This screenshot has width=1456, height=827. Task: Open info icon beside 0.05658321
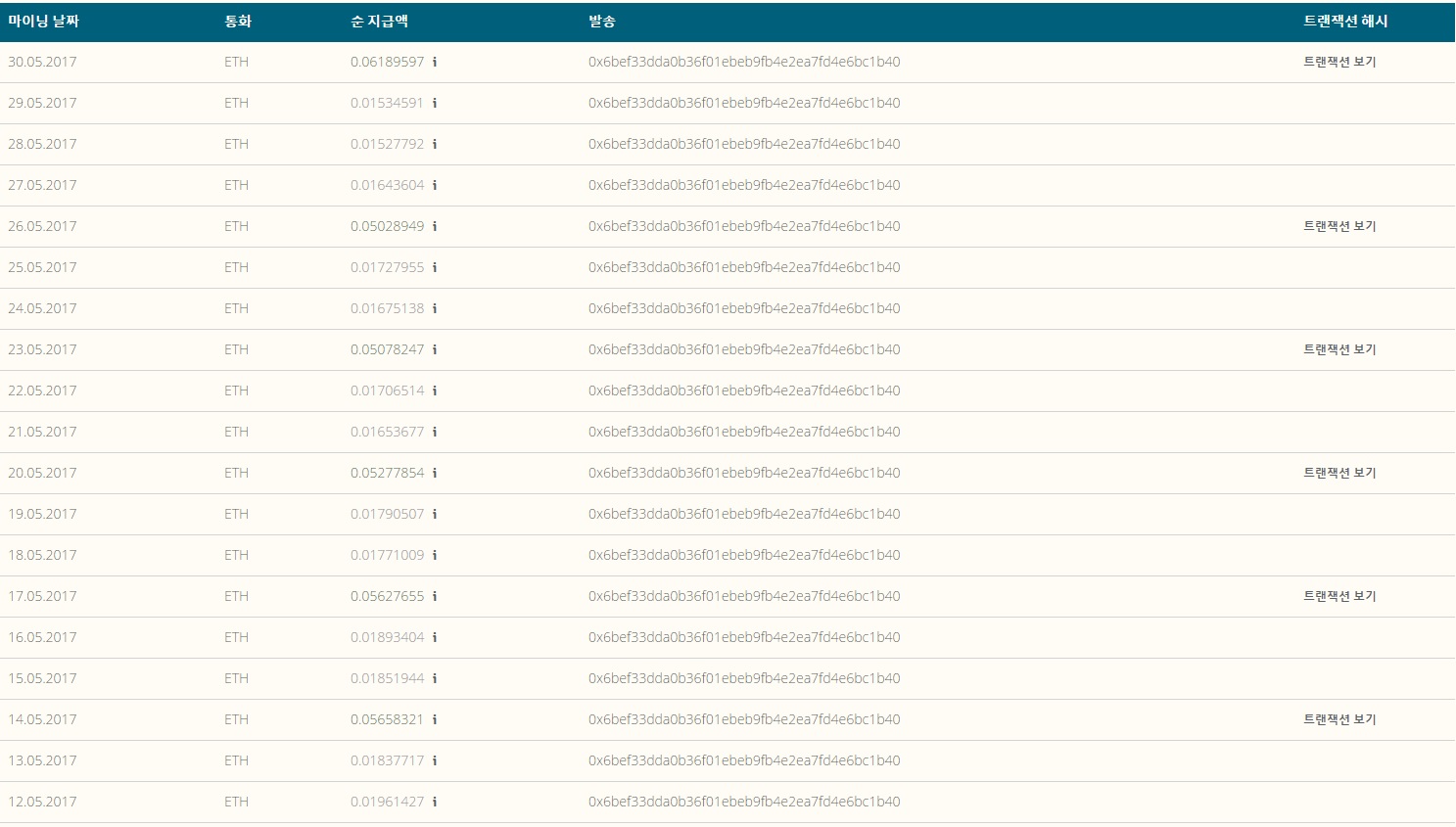(x=435, y=719)
